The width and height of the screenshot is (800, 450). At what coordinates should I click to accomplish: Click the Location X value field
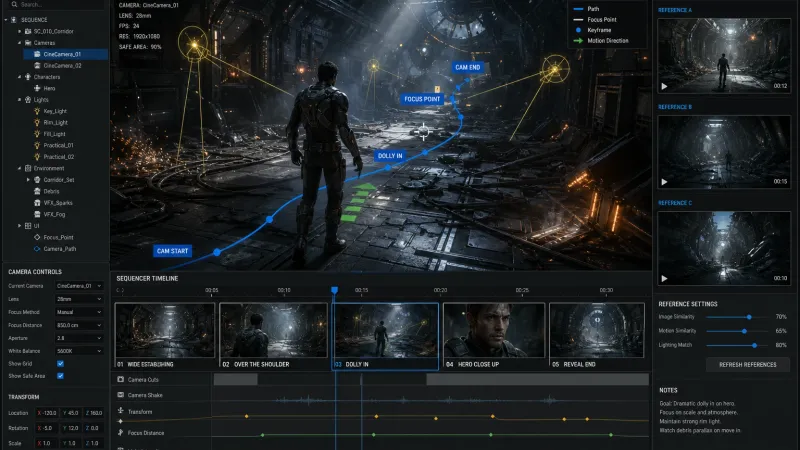point(46,413)
